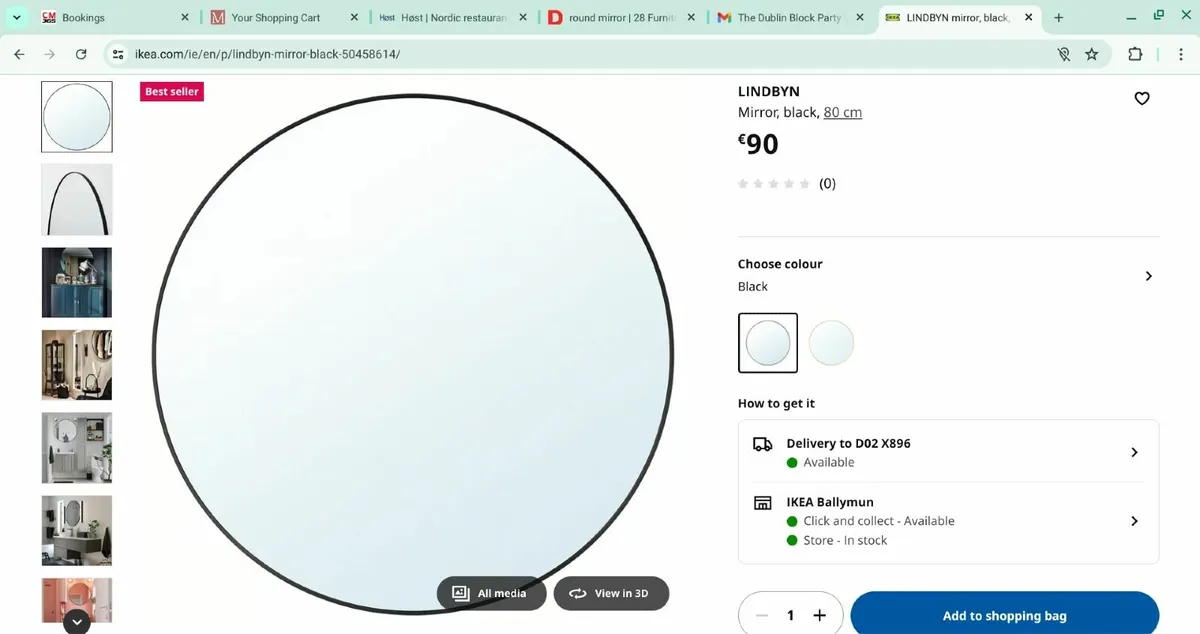Screen dimensions: 1200x634
Task: Expand the Choose colour section
Action: point(1148,275)
